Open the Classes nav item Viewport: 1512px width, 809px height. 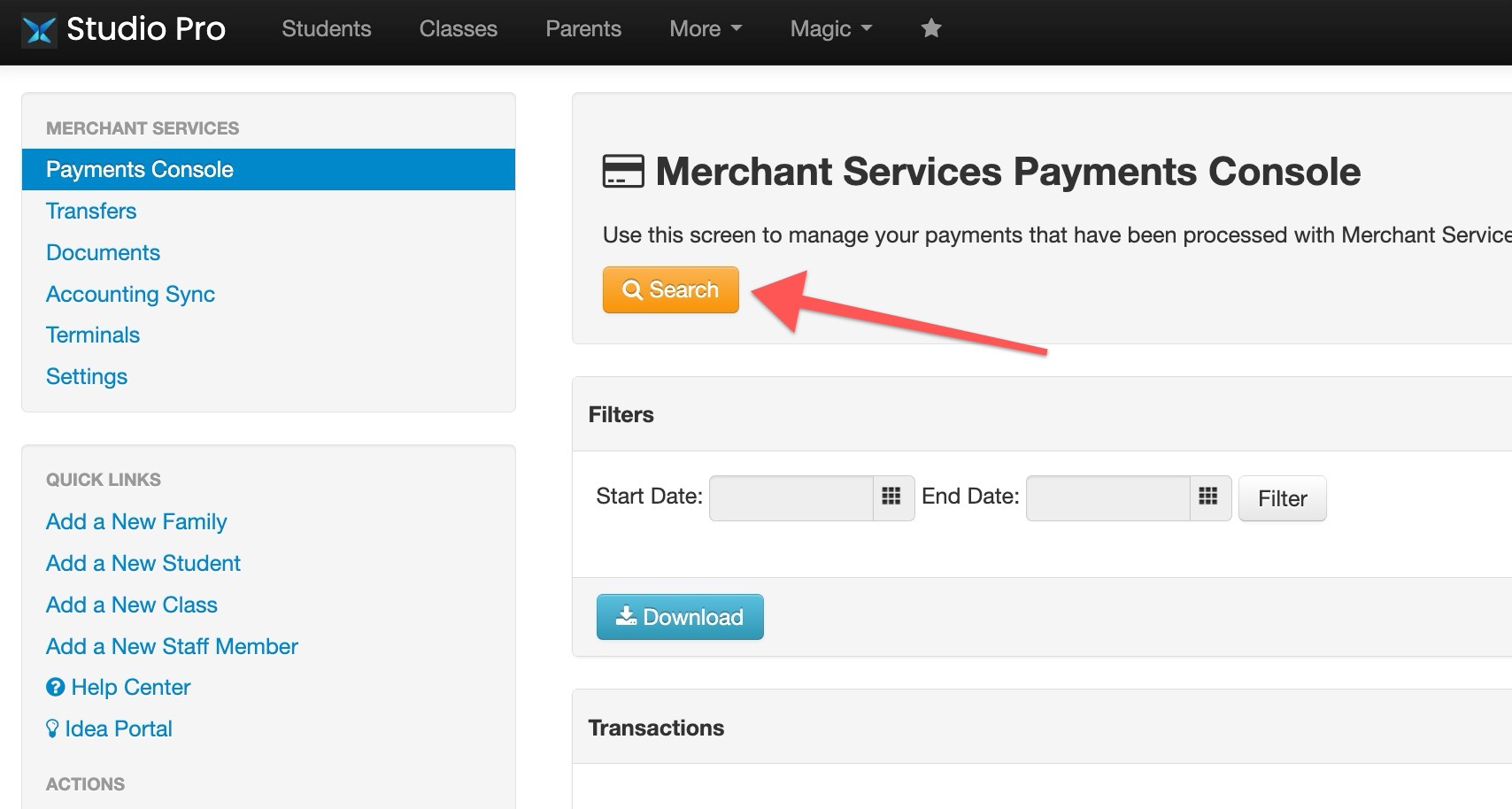point(459,29)
